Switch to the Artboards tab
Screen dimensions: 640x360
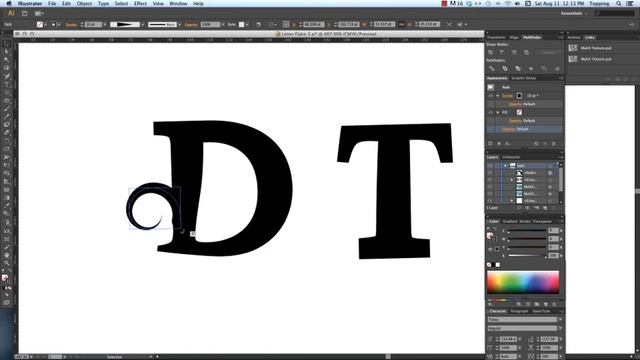click(511, 157)
